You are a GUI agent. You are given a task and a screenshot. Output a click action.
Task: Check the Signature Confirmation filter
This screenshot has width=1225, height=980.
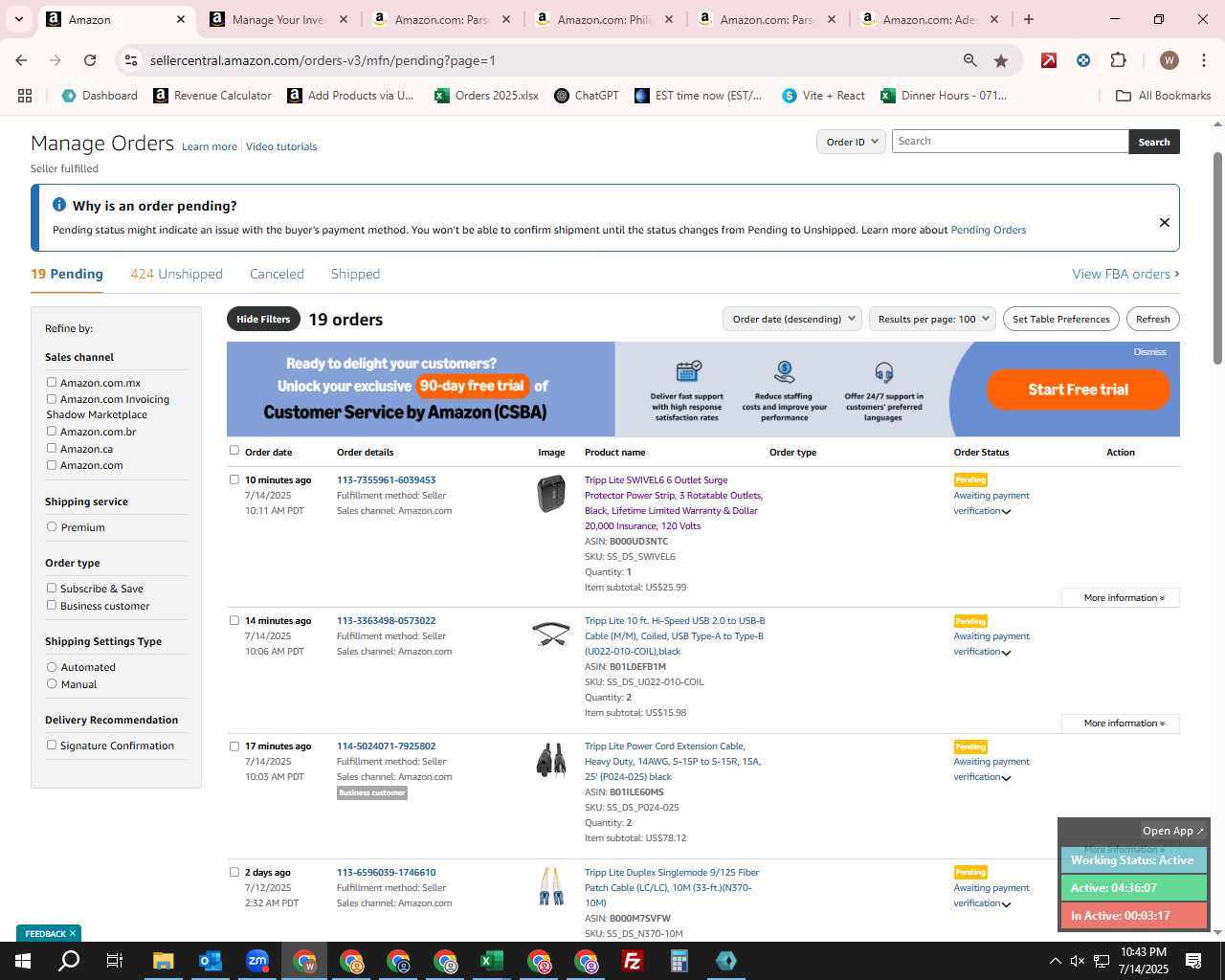(x=52, y=745)
